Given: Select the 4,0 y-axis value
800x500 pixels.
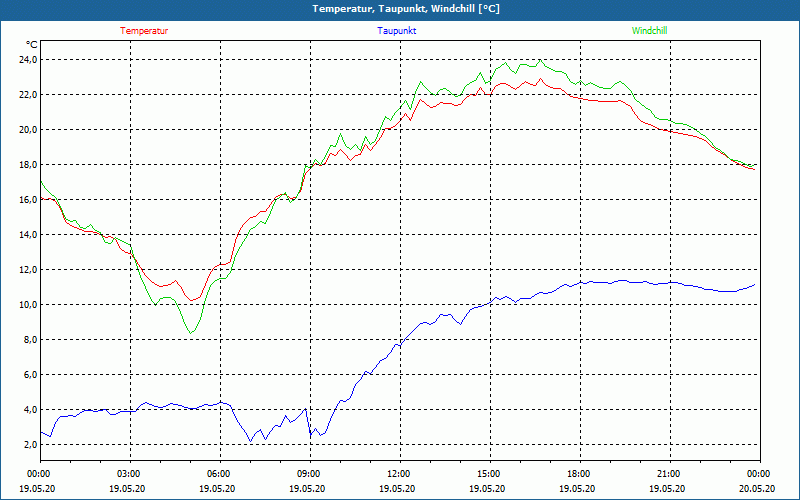Looking at the screenshot, I should click(x=30, y=410).
